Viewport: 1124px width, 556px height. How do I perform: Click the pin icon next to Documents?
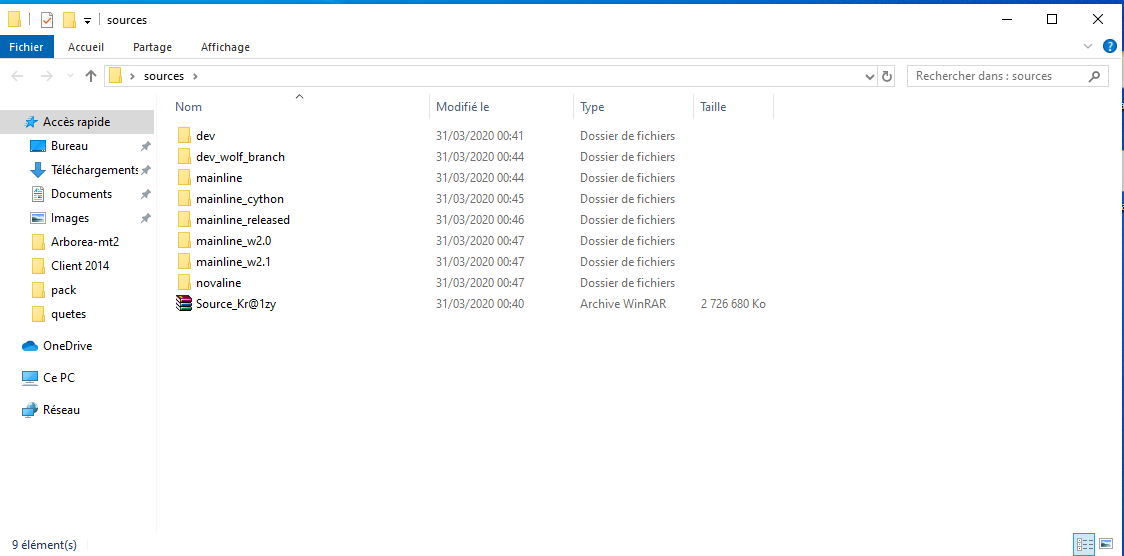pyautogui.click(x=146, y=194)
